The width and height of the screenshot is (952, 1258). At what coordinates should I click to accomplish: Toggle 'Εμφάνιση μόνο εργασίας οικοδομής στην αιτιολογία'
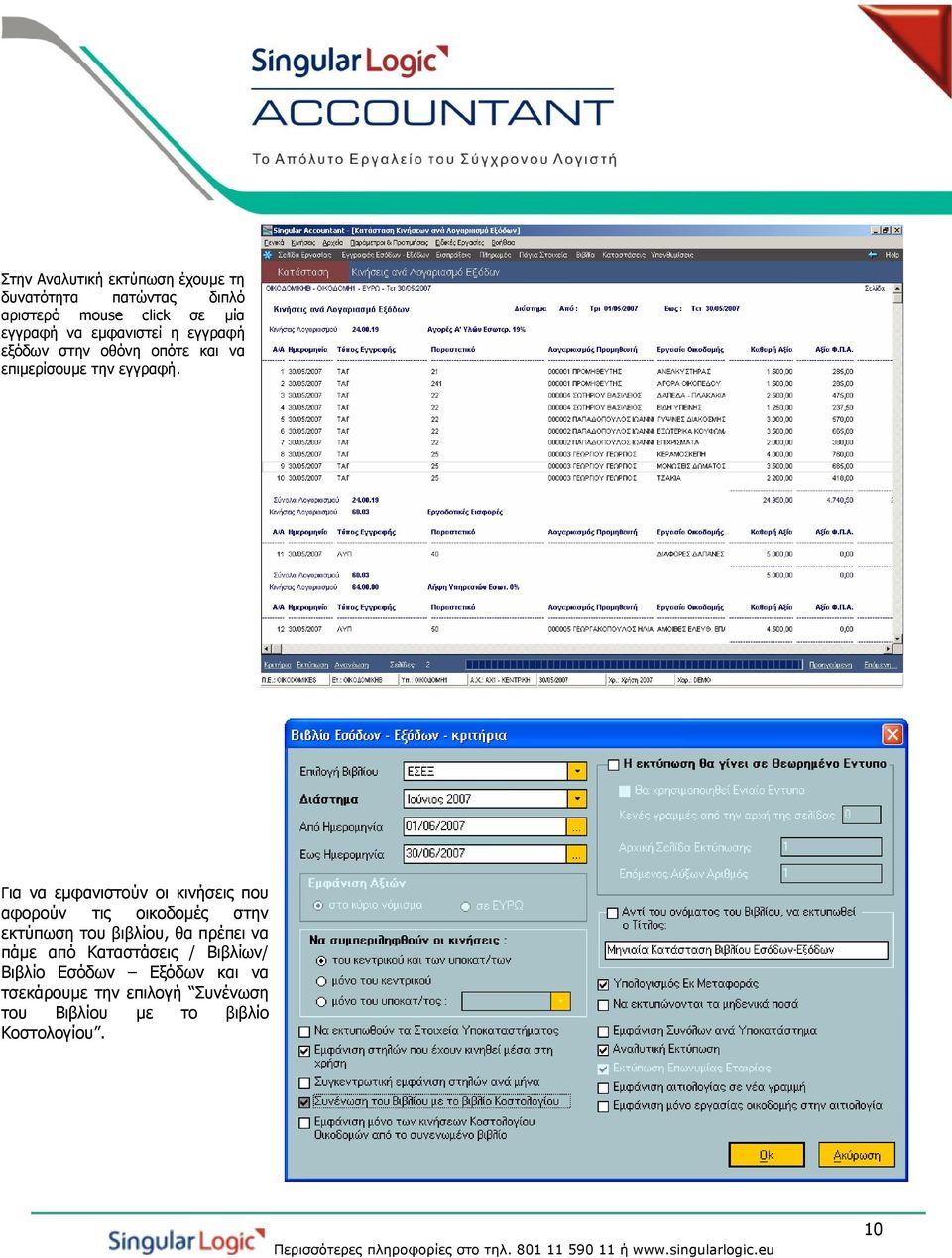603,1106
